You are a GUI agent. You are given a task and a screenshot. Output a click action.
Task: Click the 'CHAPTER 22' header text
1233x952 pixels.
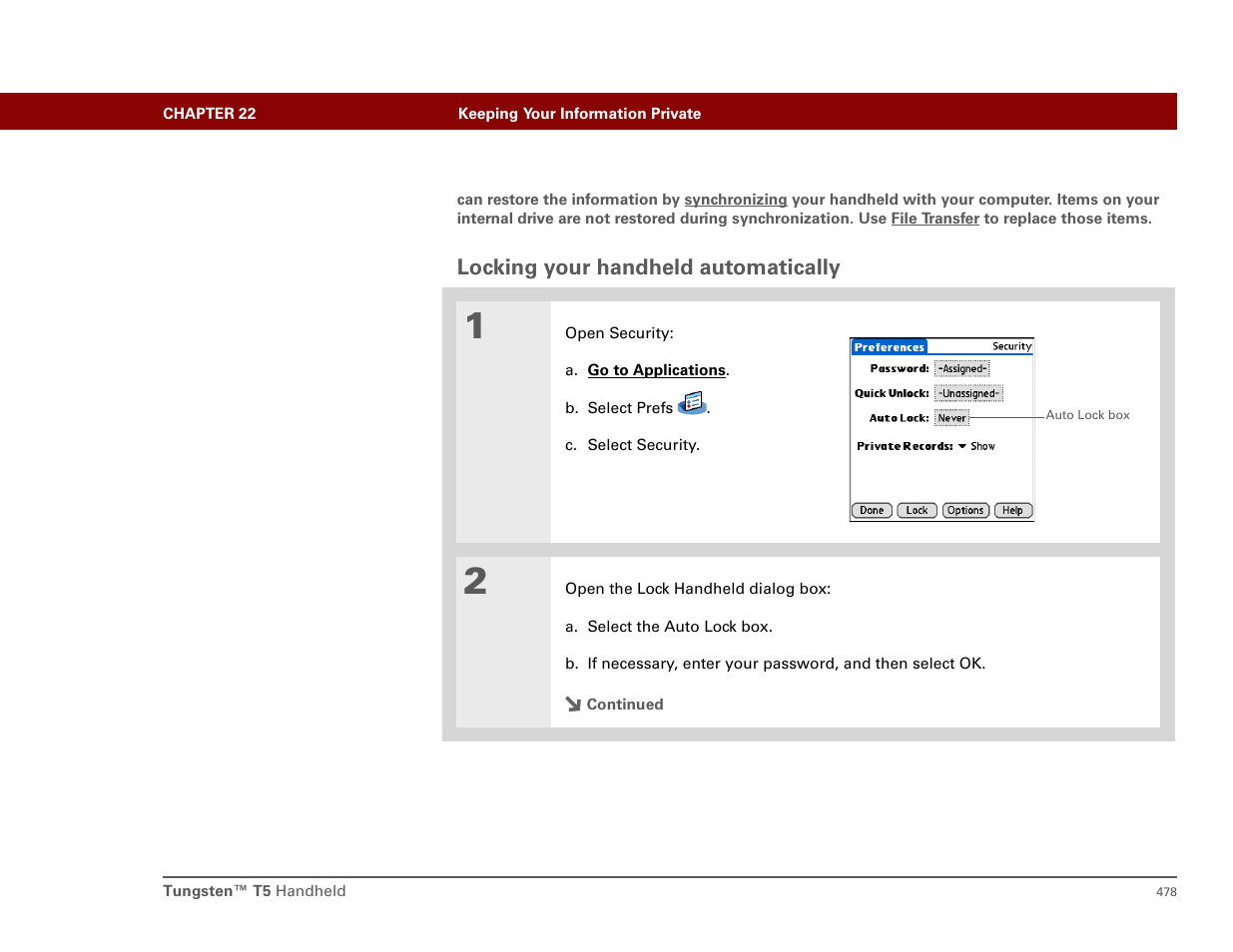tap(209, 114)
